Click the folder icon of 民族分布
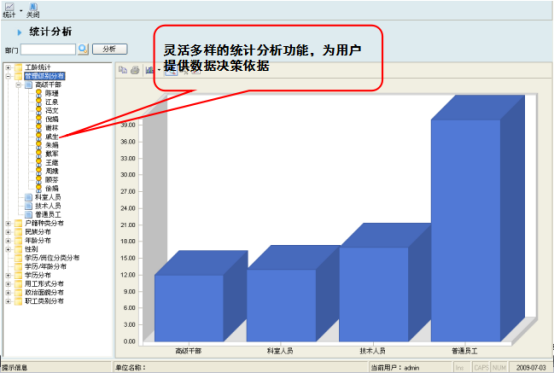The image size is (554, 373). point(18,232)
